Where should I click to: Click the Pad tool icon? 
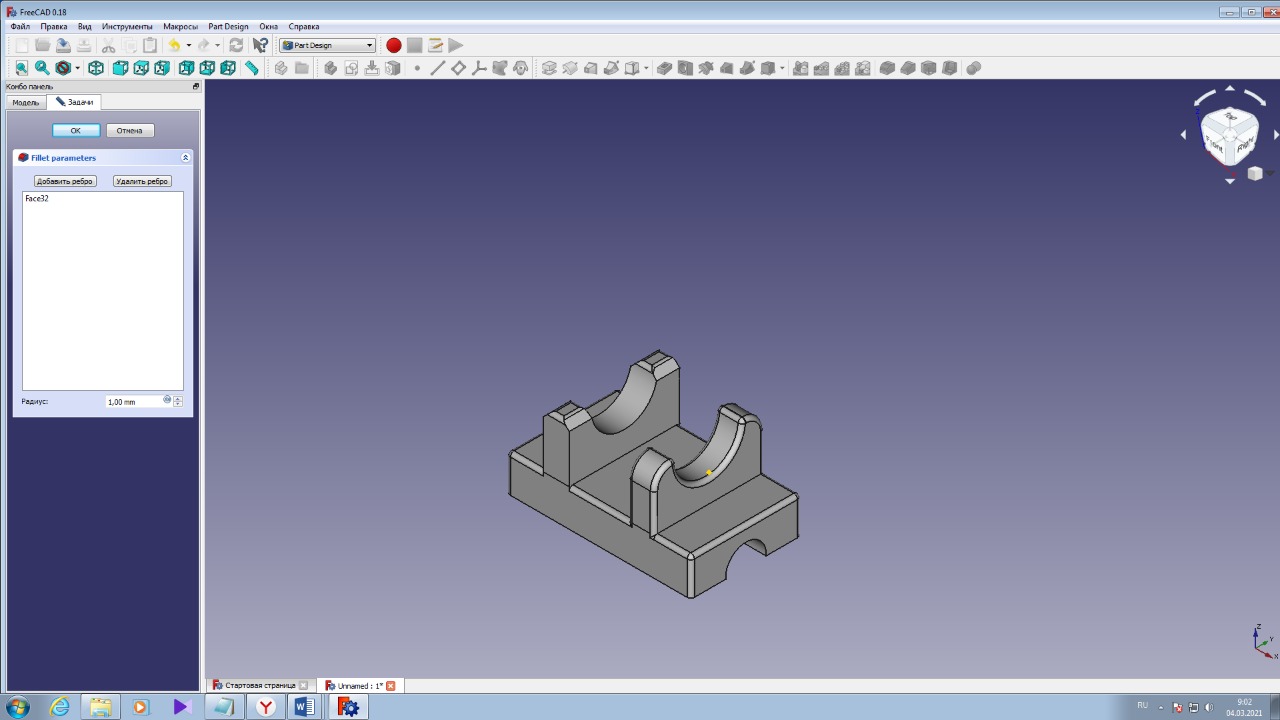(x=549, y=68)
